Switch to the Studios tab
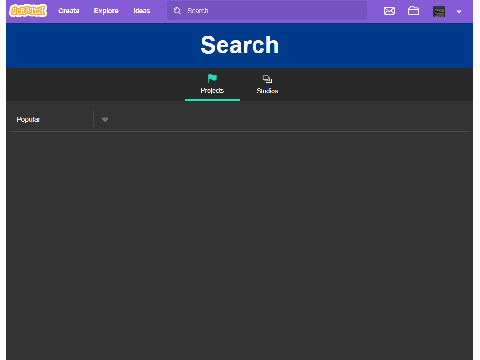The height and width of the screenshot is (360, 480). tap(267, 85)
